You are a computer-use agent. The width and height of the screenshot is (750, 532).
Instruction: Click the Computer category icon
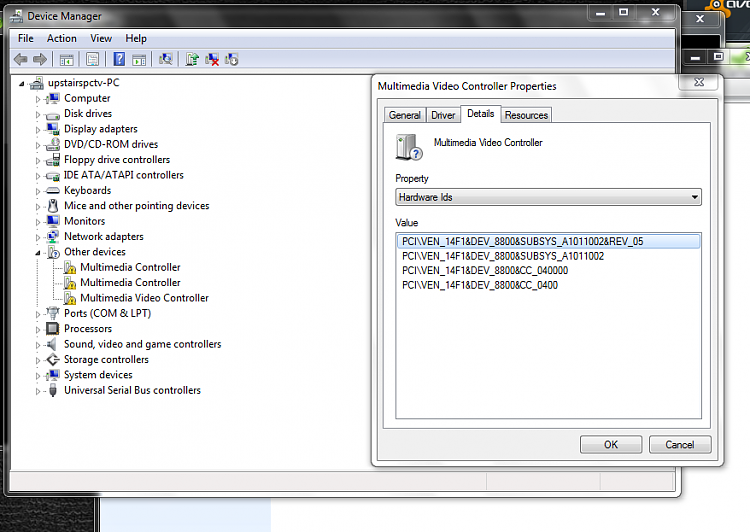coord(53,98)
